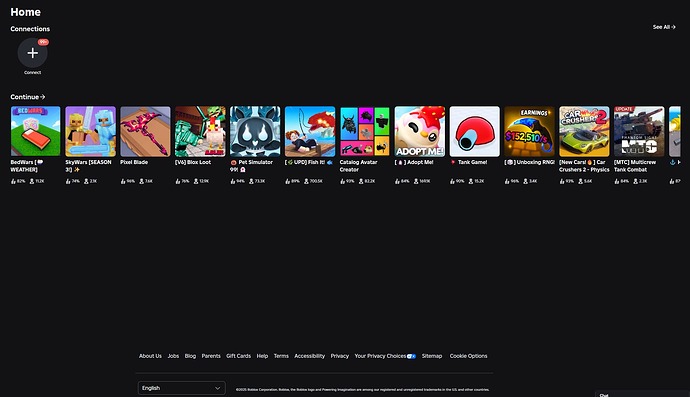Screen dimensions: 690x397
Task: Open the Pet Simulator 99 thumbnail
Action: pos(255,131)
